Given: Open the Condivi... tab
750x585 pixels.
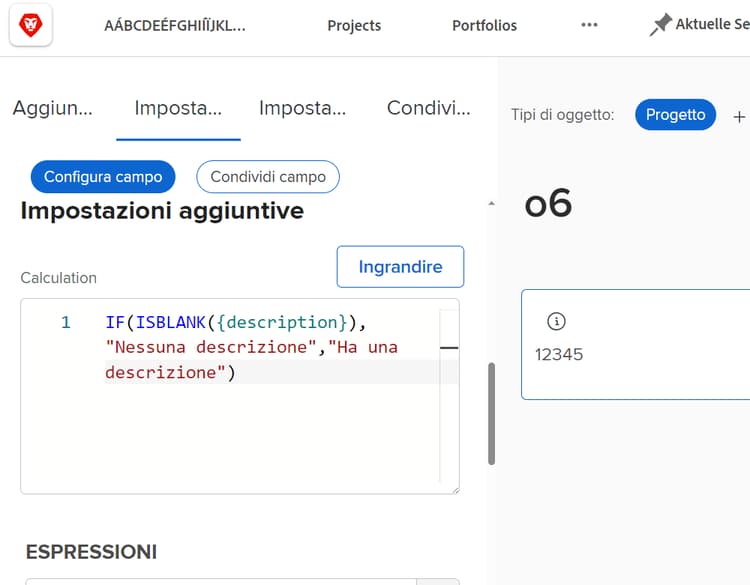Looking at the screenshot, I should pyautogui.click(x=428, y=108).
